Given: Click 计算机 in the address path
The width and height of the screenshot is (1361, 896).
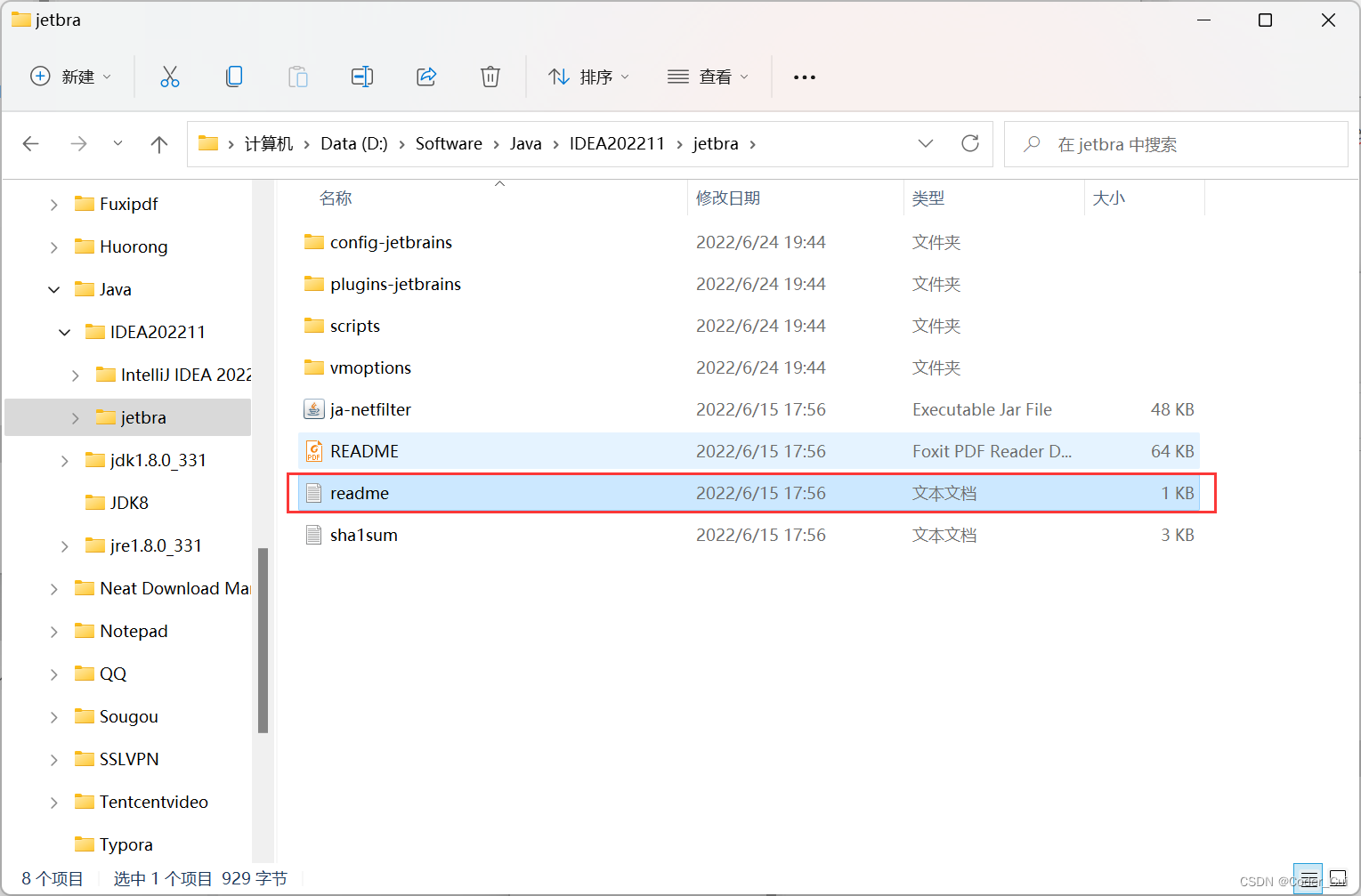Looking at the screenshot, I should tap(269, 144).
